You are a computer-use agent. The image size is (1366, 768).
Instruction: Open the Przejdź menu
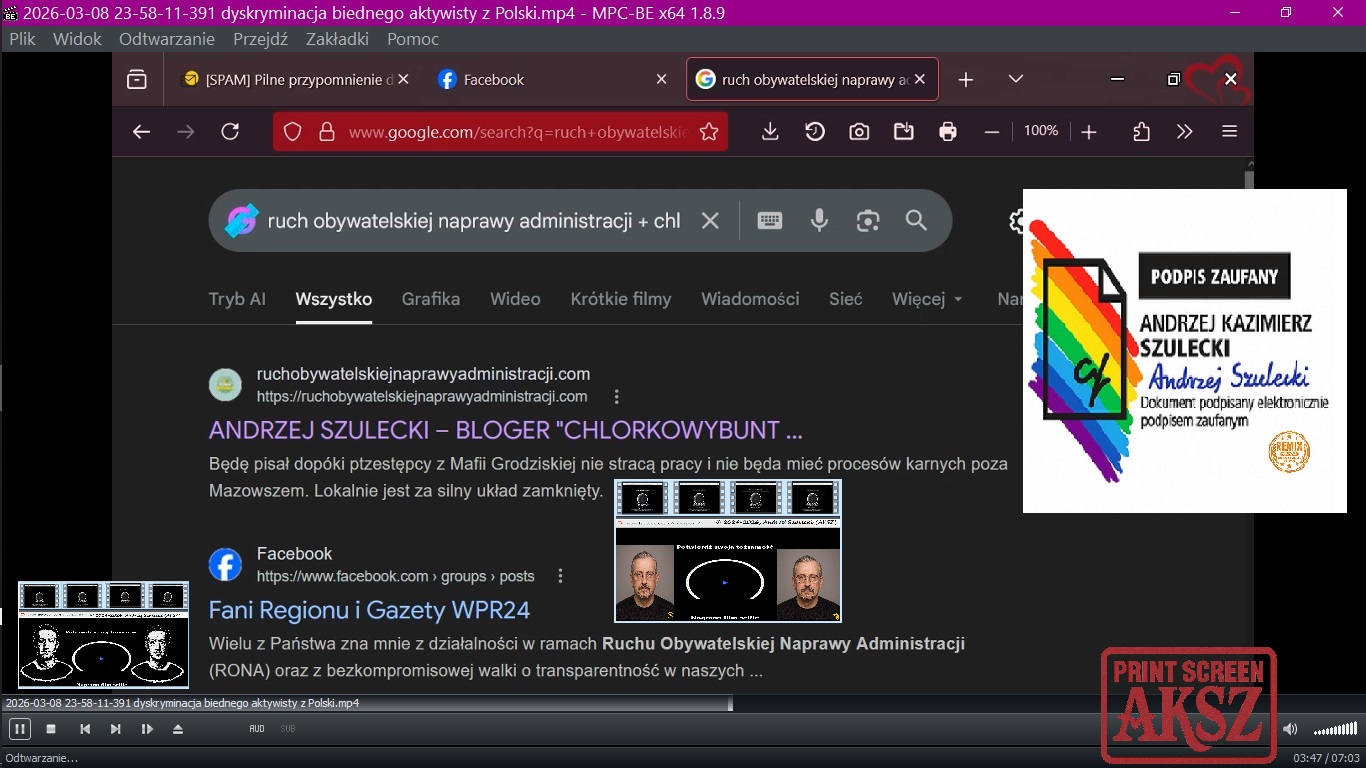[260, 39]
